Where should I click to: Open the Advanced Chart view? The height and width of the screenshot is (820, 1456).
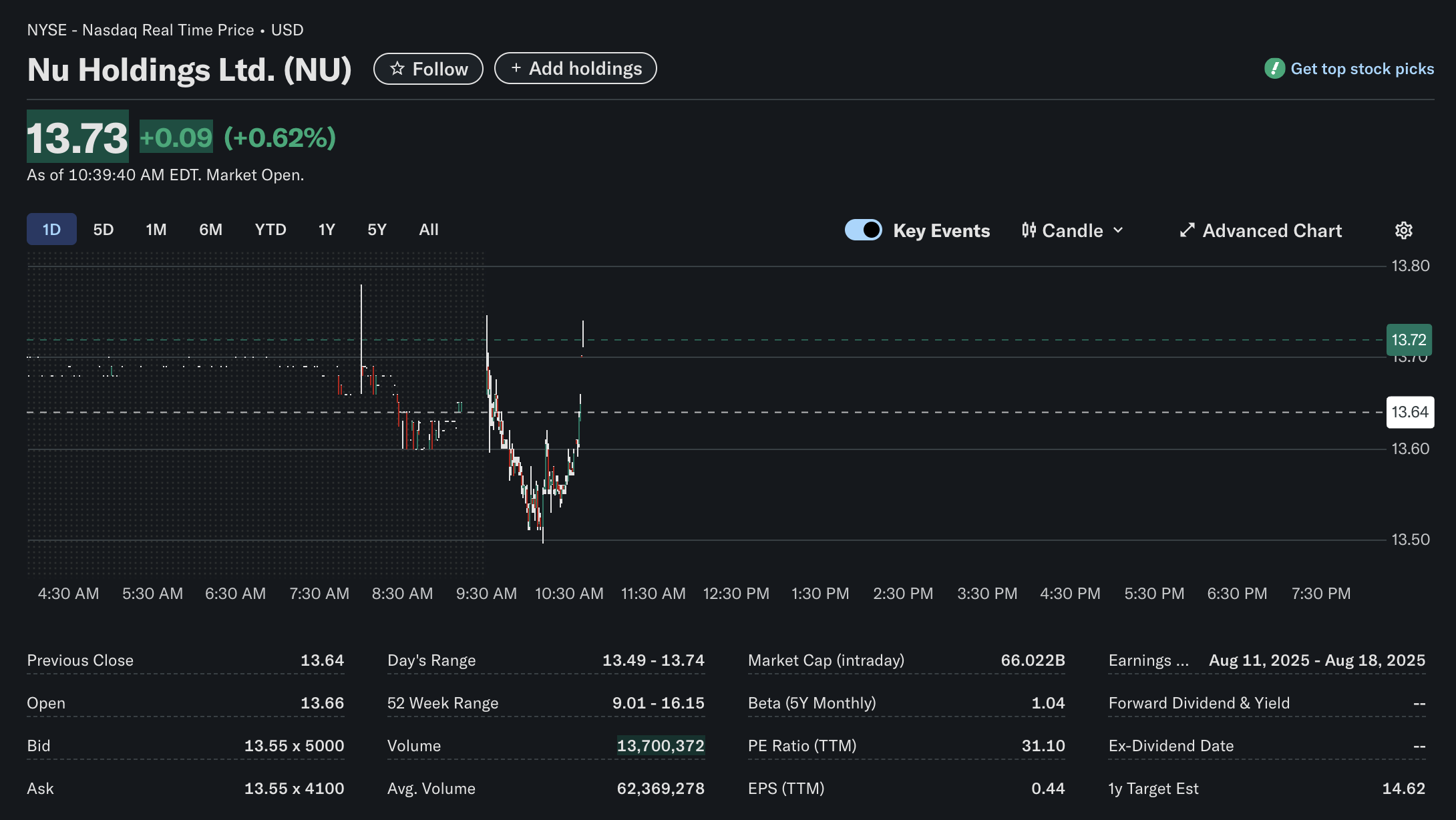pyautogui.click(x=1260, y=230)
